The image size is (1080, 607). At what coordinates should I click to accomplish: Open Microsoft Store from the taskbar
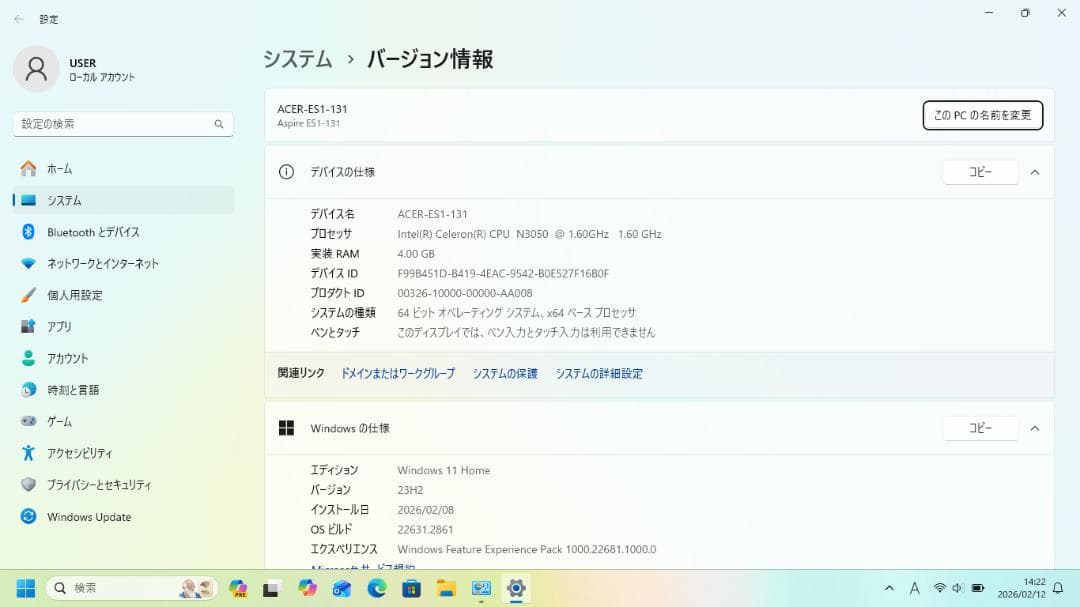click(411, 588)
